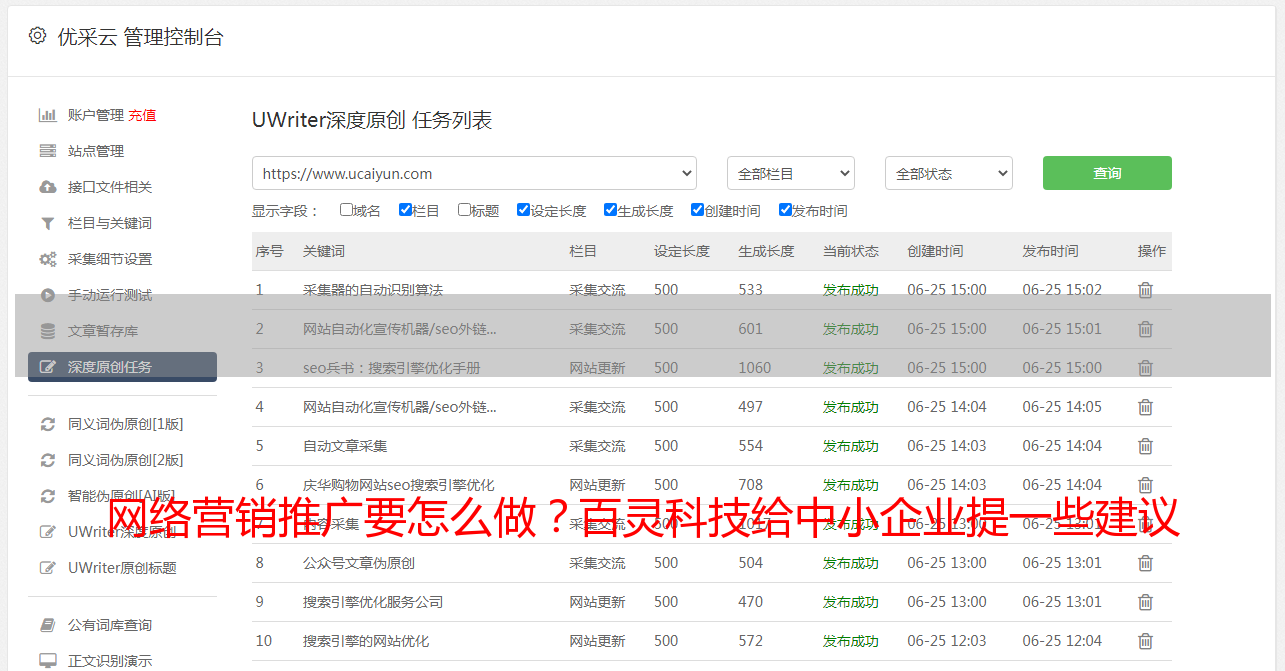Screen dimensions: 1285x671
Task: Click the refresh icon for 同义词伪原创[1版]
Action: (47, 424)
